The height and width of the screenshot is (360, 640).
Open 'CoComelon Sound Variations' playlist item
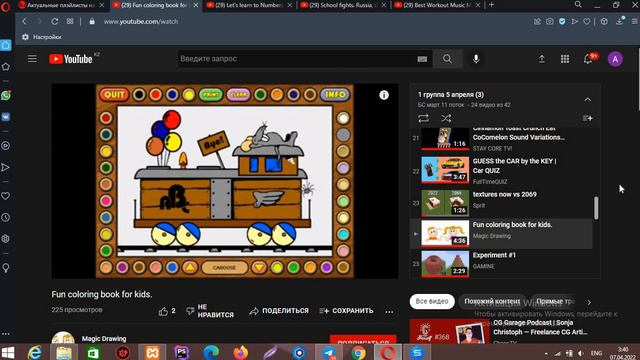tap(502, 140)
